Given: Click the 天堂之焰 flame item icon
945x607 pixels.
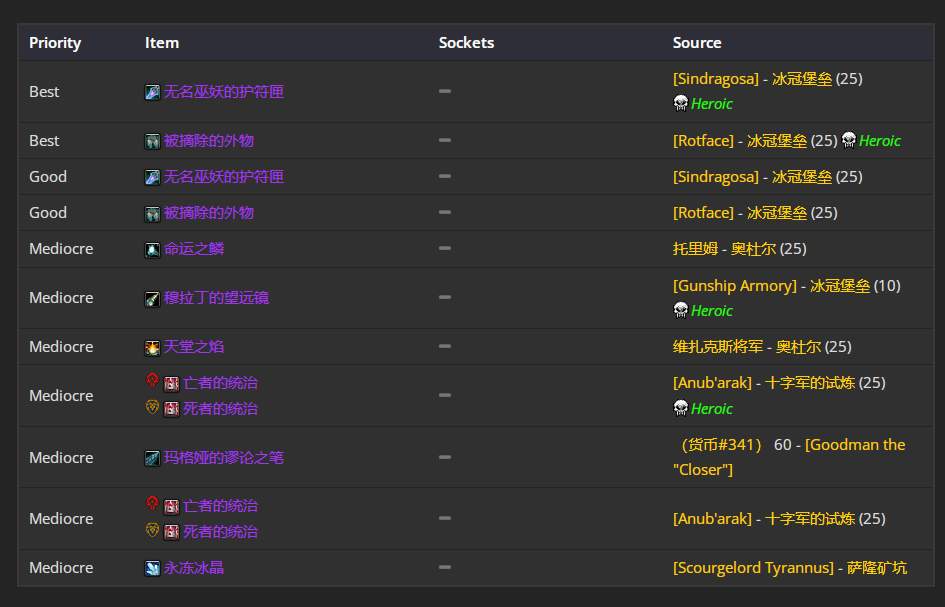Looking at the screenshot, I should click(152, 348).
